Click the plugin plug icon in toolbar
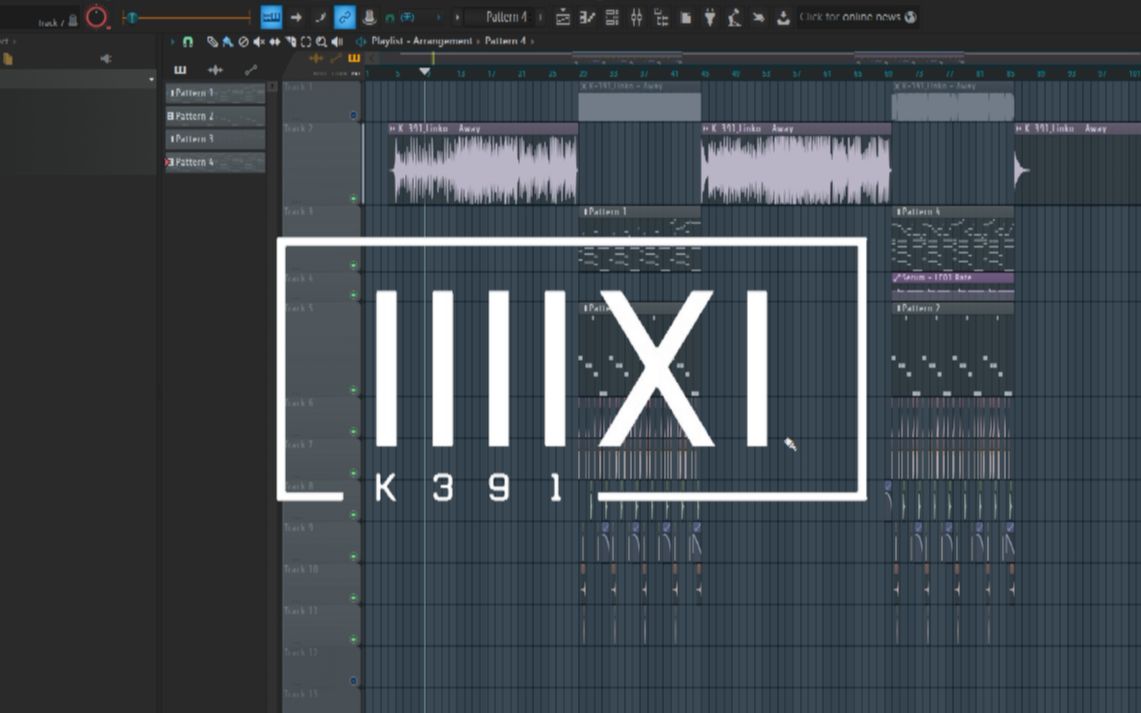 coord(710,17)
